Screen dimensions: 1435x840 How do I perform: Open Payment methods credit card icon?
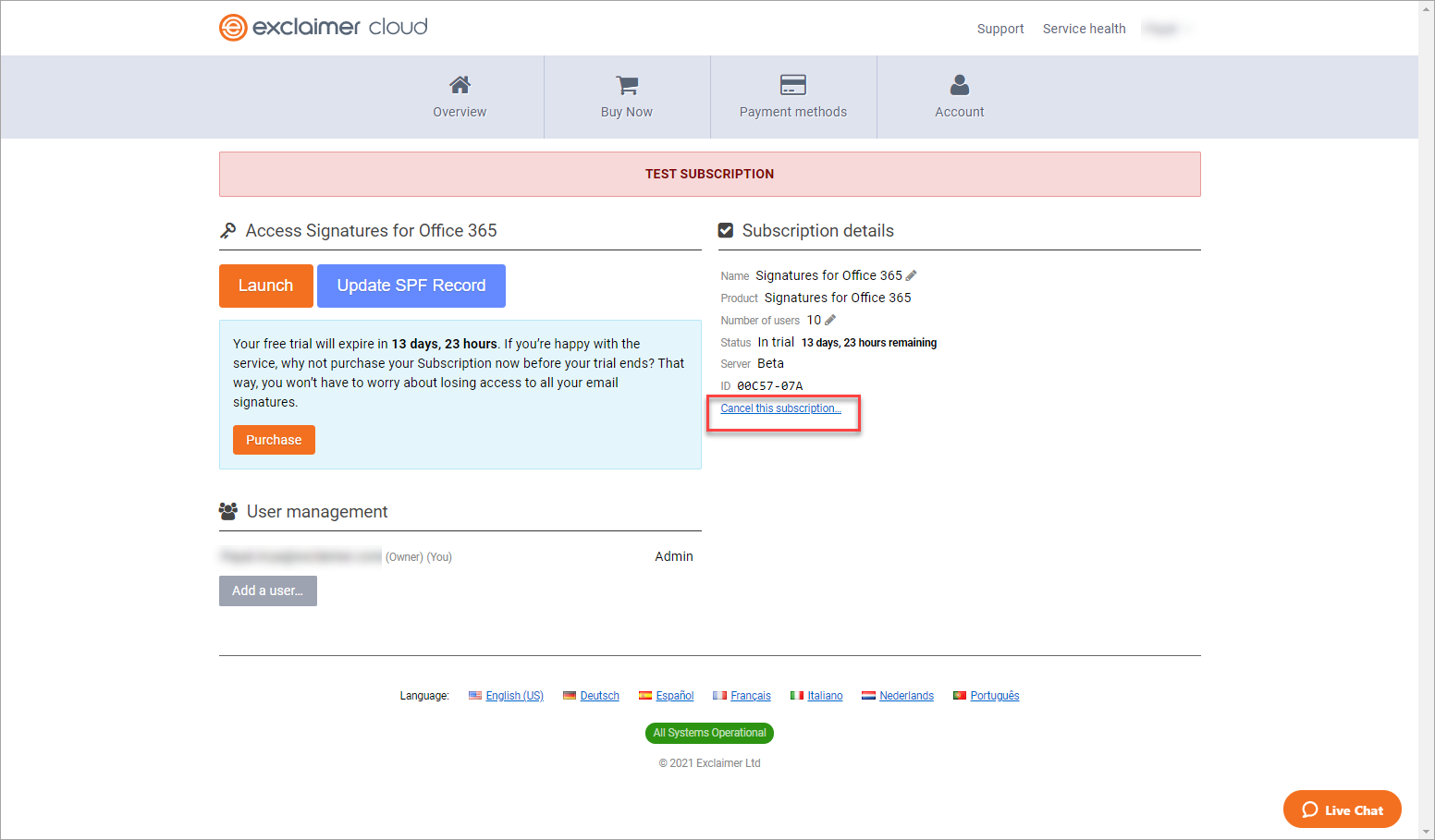tap(792, 86)
